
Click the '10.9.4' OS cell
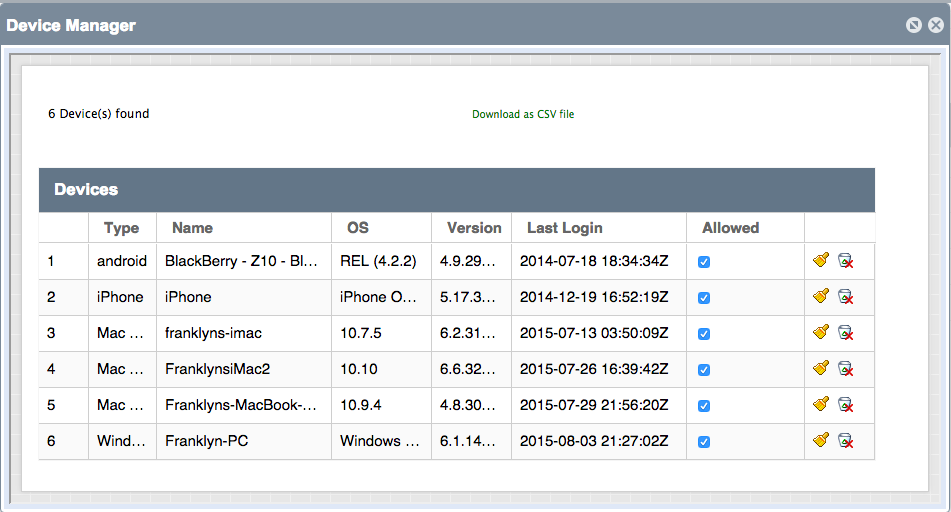click(x=381, y=405)
